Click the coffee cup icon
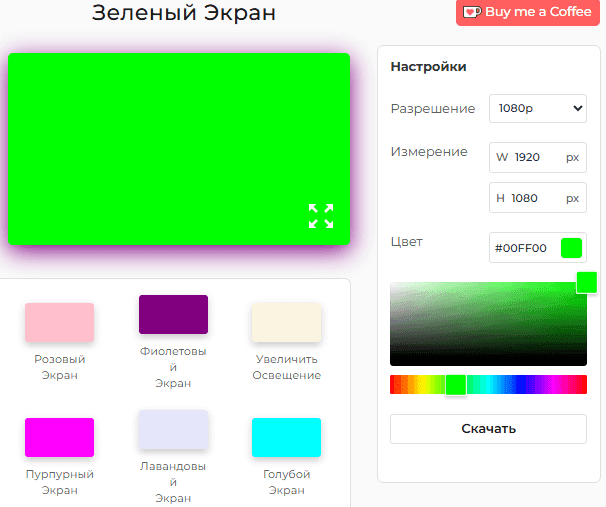Image resolution: width=606 pixels, height=507 pixels. pyautogui.click(x=470, y=12)
